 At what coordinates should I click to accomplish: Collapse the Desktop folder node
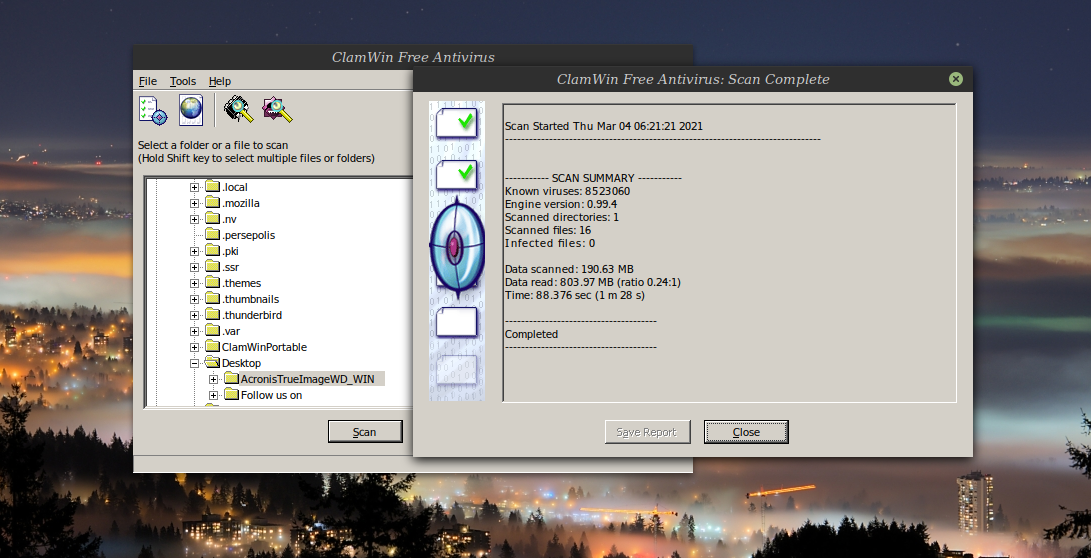pyautogui.click(x=194, y=363)
